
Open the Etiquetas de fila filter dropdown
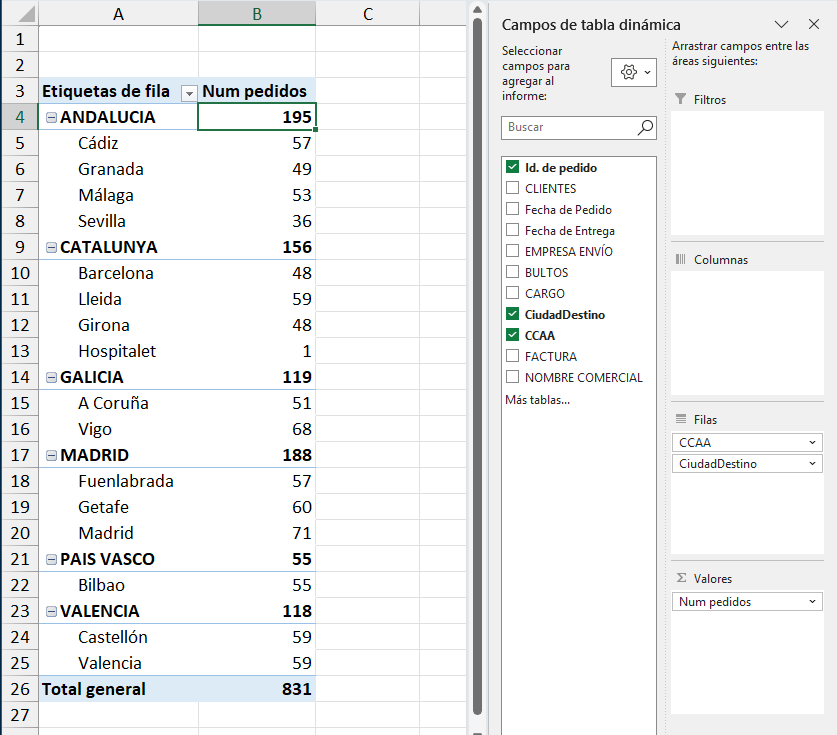coord(189,93)
